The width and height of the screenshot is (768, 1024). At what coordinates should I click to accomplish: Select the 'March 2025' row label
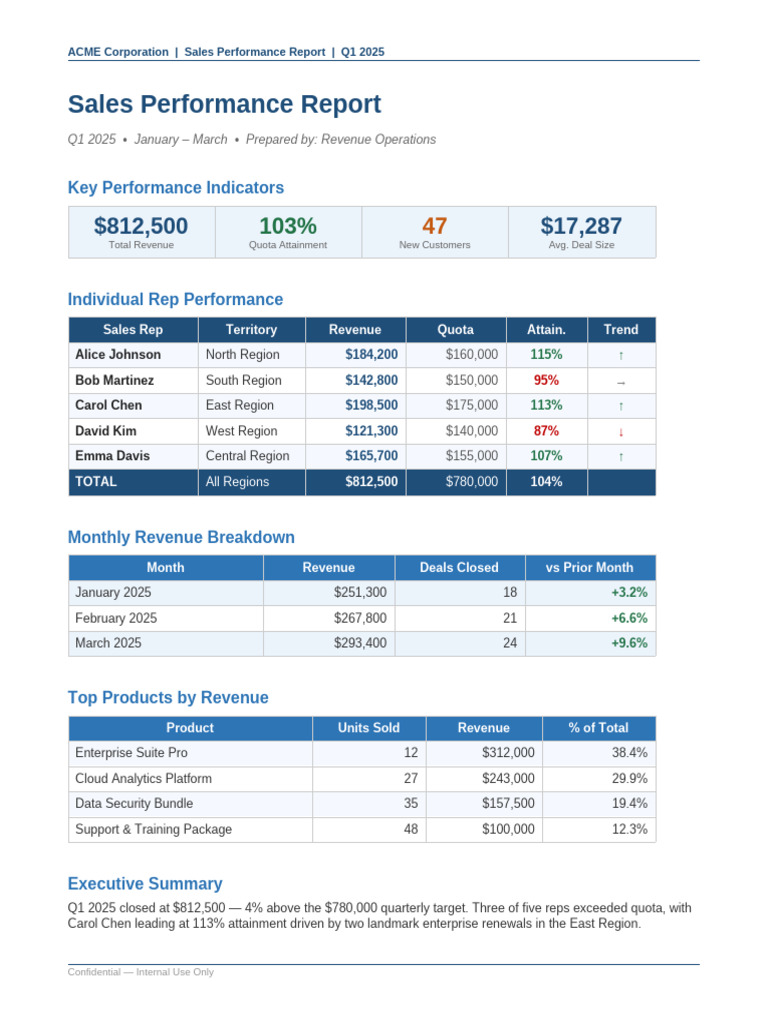(108, 643)
